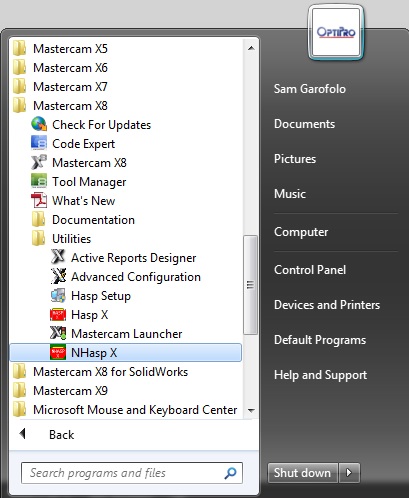Open Control Panel
The height and width of the screenshot is (498, 409).
click(x=310, y=270)
